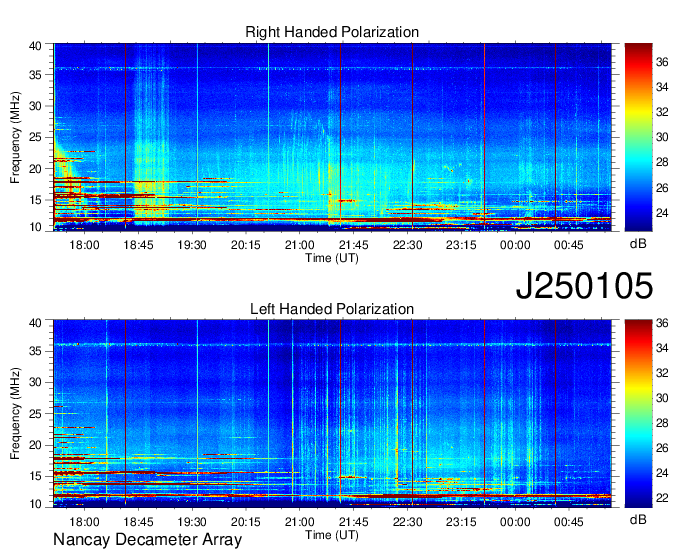
Task: Select the J250105 date label
Action: 584,285
